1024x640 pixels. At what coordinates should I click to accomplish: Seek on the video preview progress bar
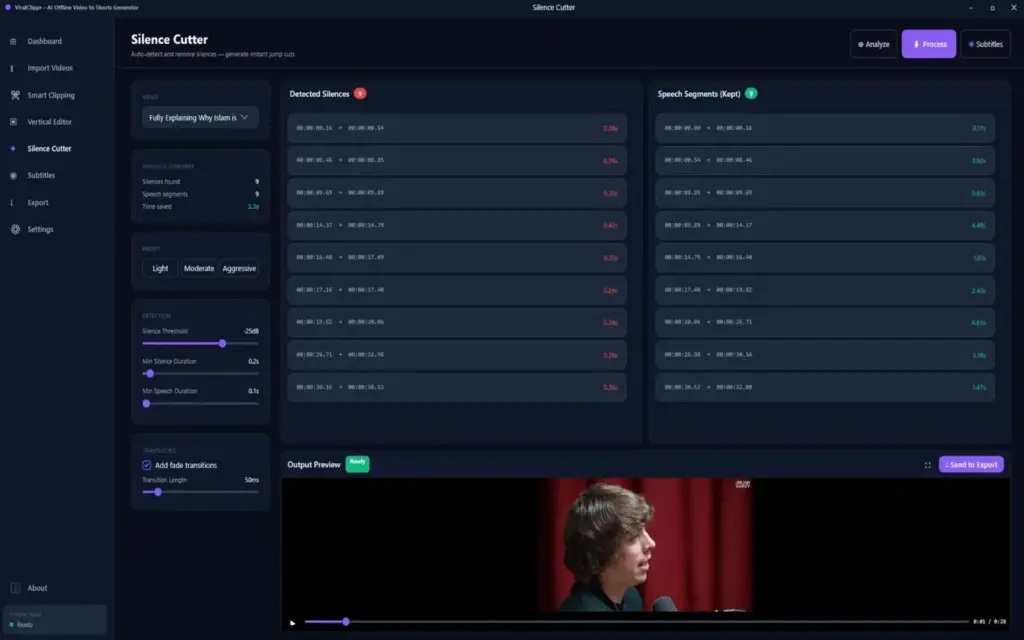coord(637,622)
